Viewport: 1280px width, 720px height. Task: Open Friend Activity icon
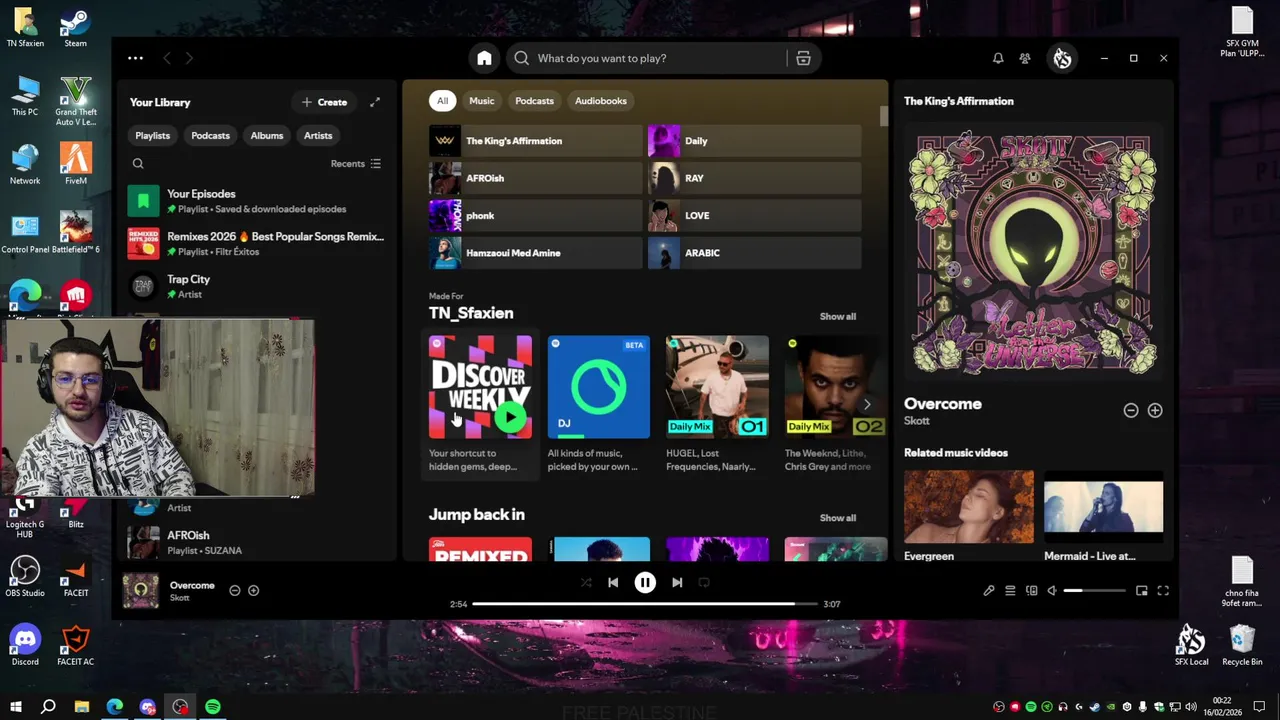(x=1025, y=58)
